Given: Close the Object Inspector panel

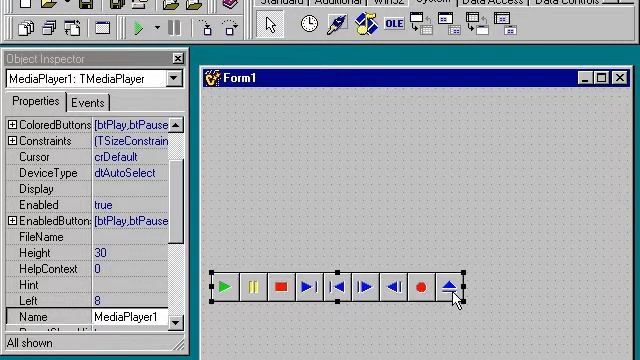Looking at the screenshot, I should (x=178, y=59).
